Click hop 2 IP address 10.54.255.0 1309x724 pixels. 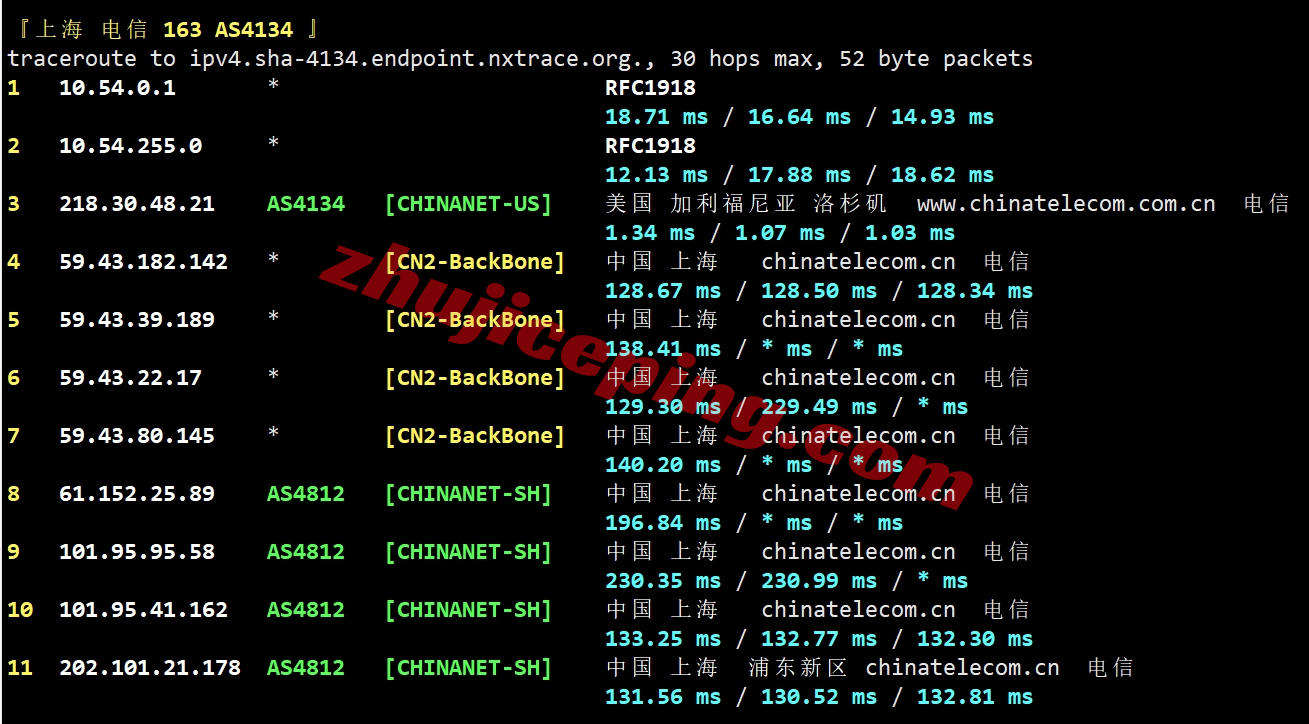point(130,146)
